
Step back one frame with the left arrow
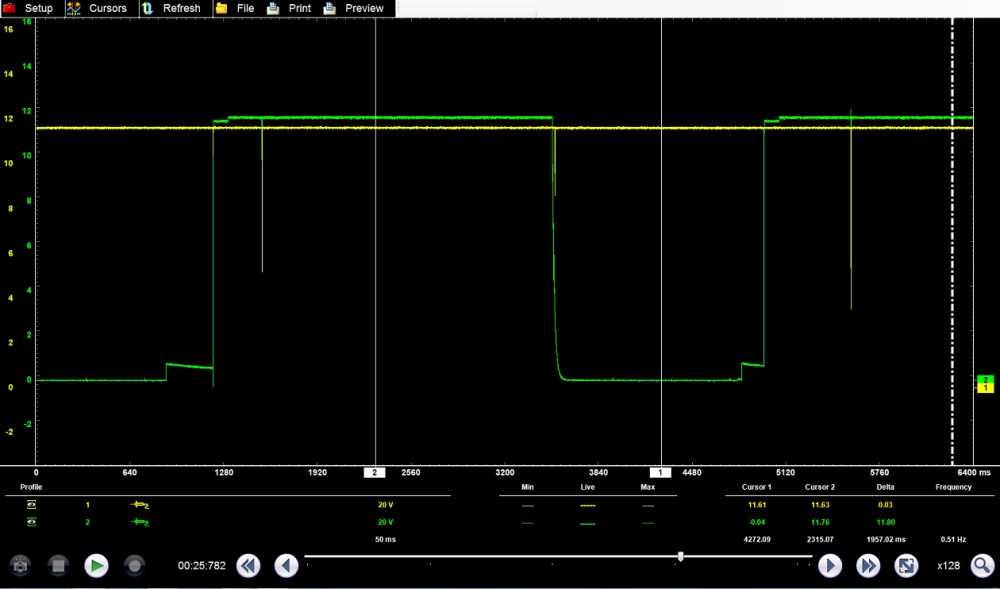286,566
